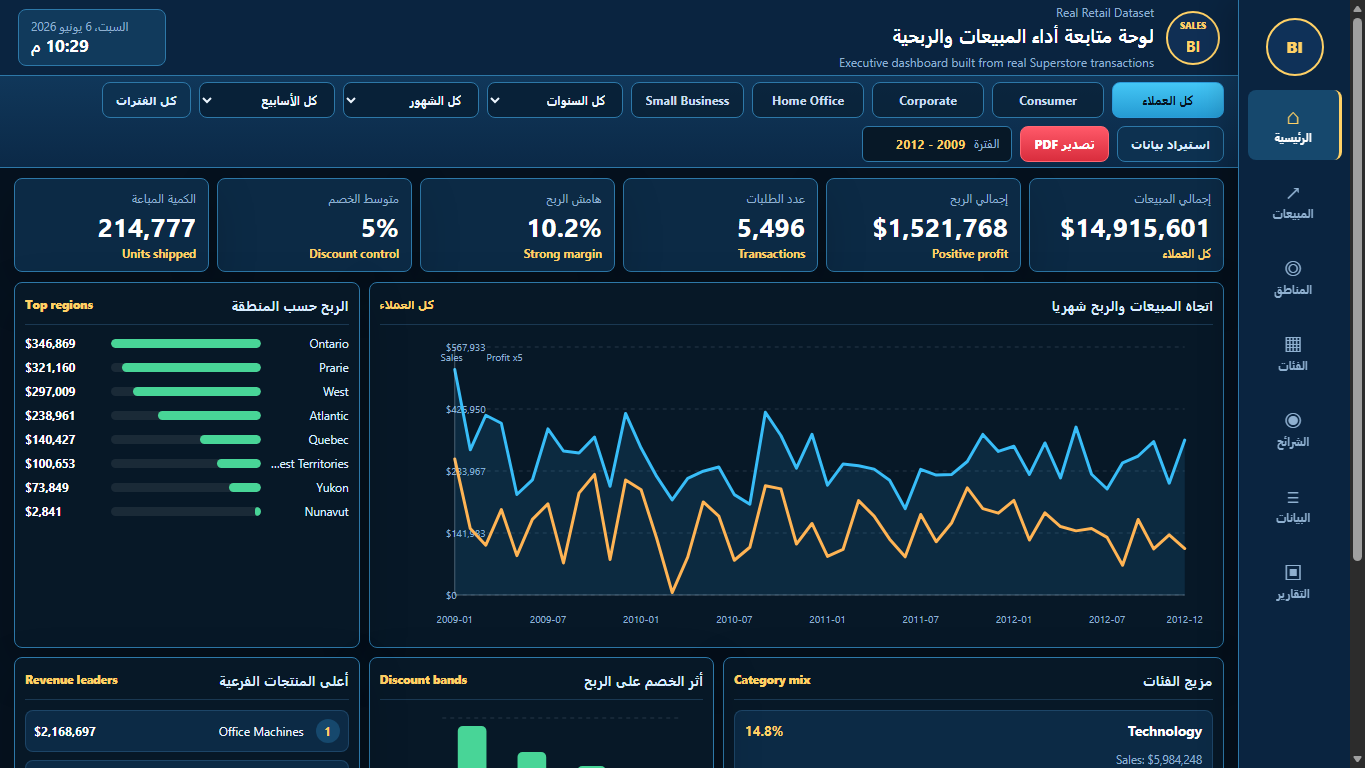Click the الكمية المباعة 214,777 card
The height and width of the screenshot is (768, 1365).
pyautogui.click(x=111, y=225)
